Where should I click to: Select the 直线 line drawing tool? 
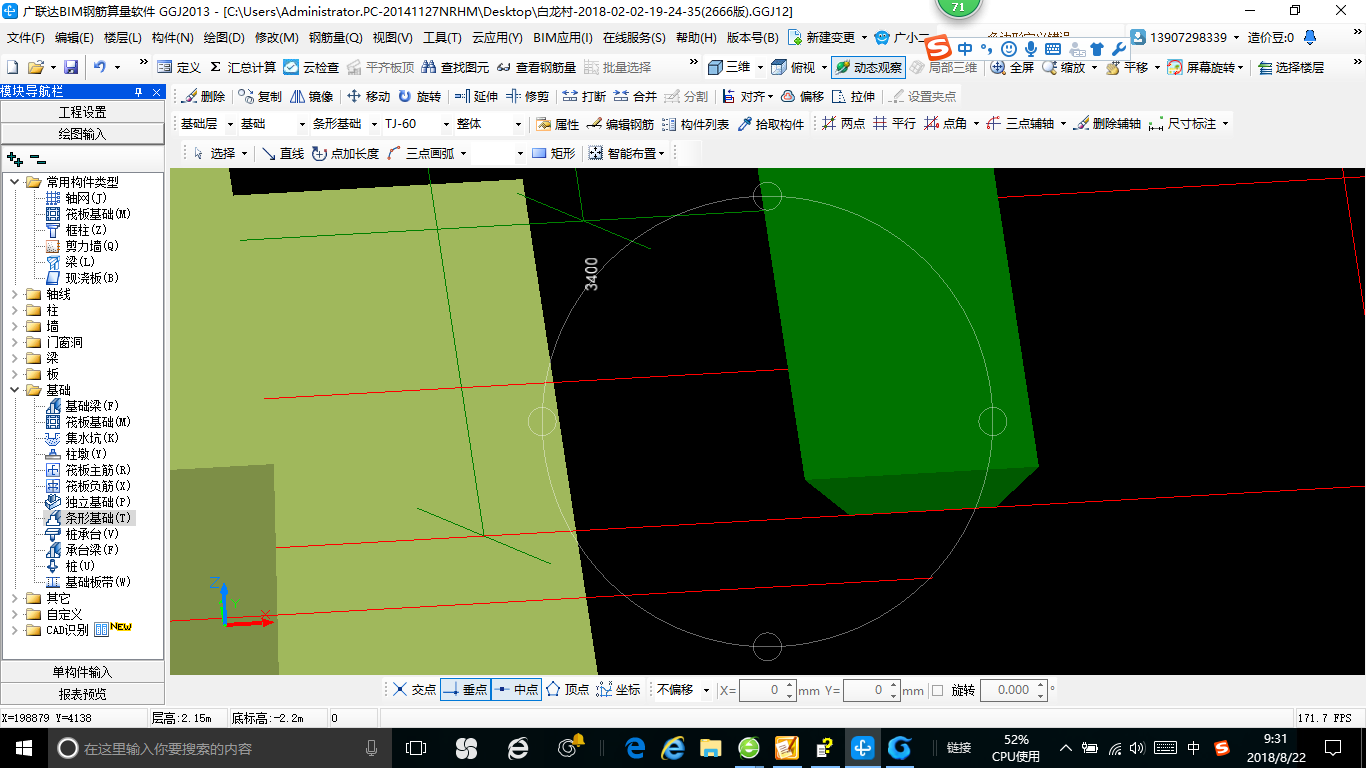[282, 153]
